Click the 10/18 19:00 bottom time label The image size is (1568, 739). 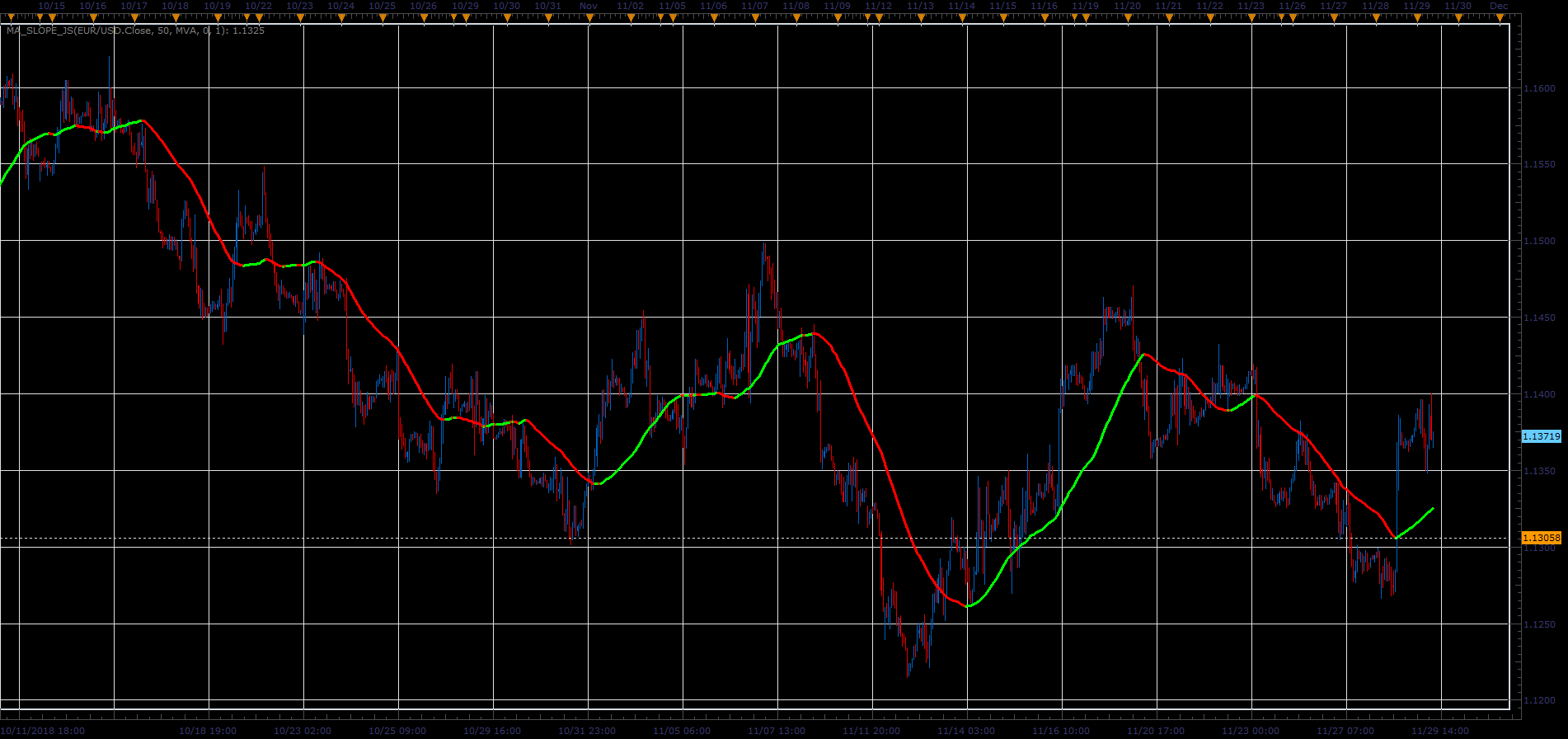208,731
